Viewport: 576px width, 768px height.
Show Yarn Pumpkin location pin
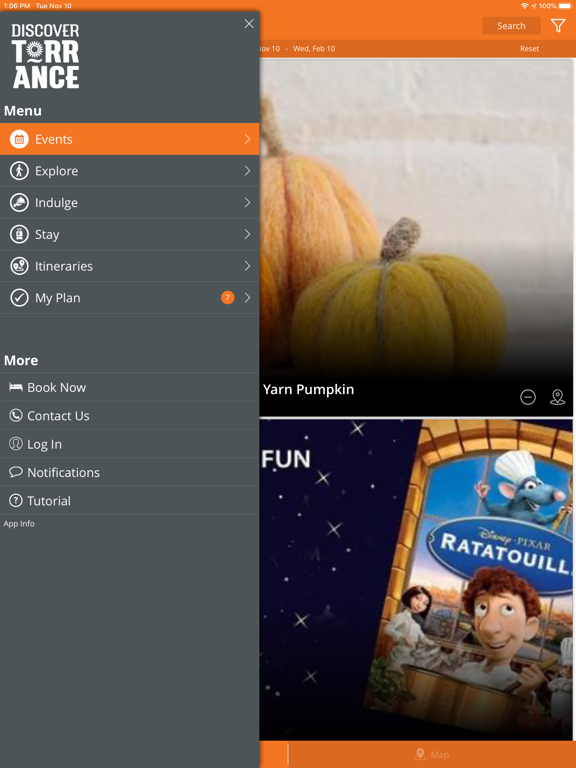pos(557,397)
